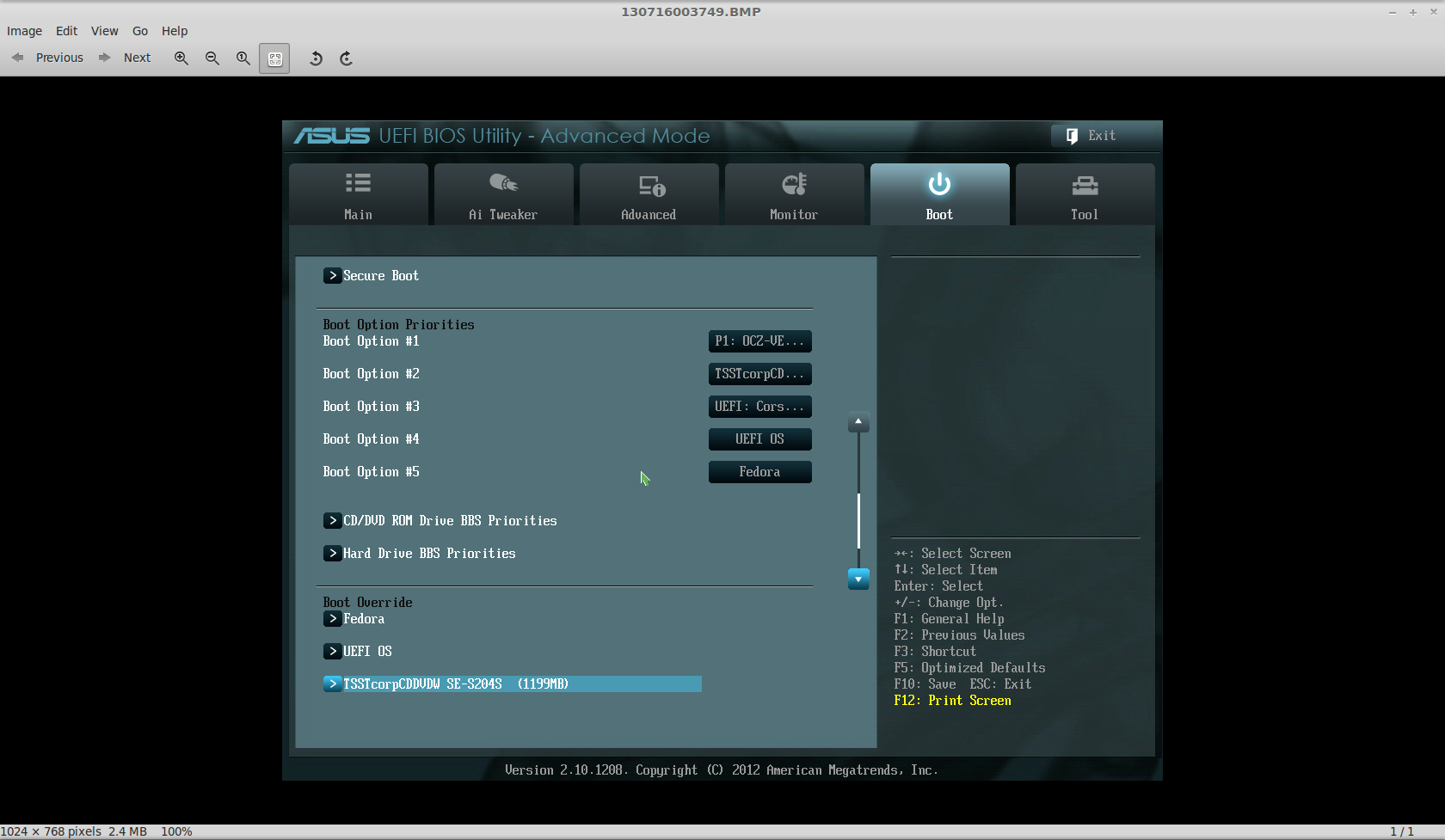Open the Image menu
Viewport: 1445px width, 840px height.
coord(24,31)
